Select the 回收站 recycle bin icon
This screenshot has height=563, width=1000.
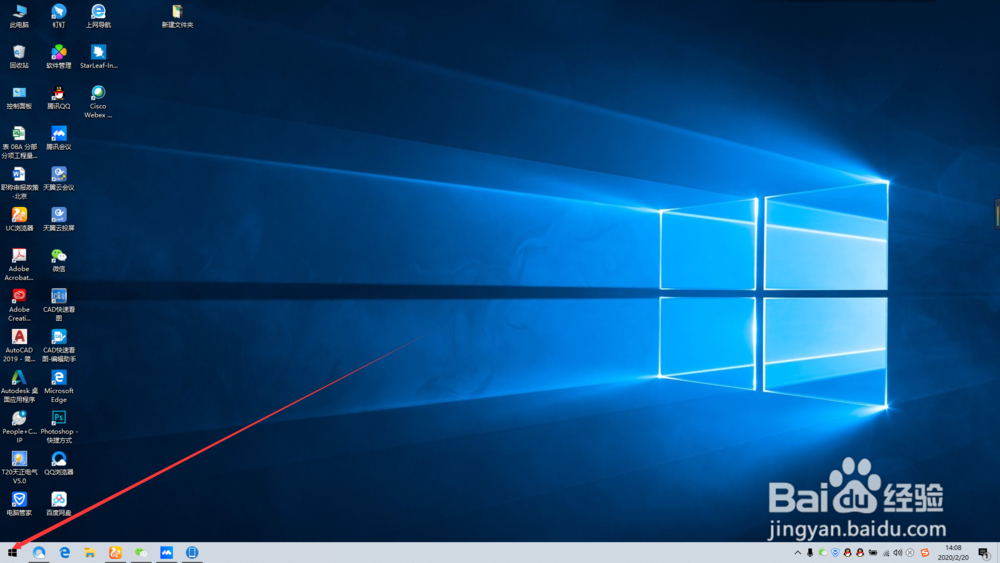[x=19, y=57]
